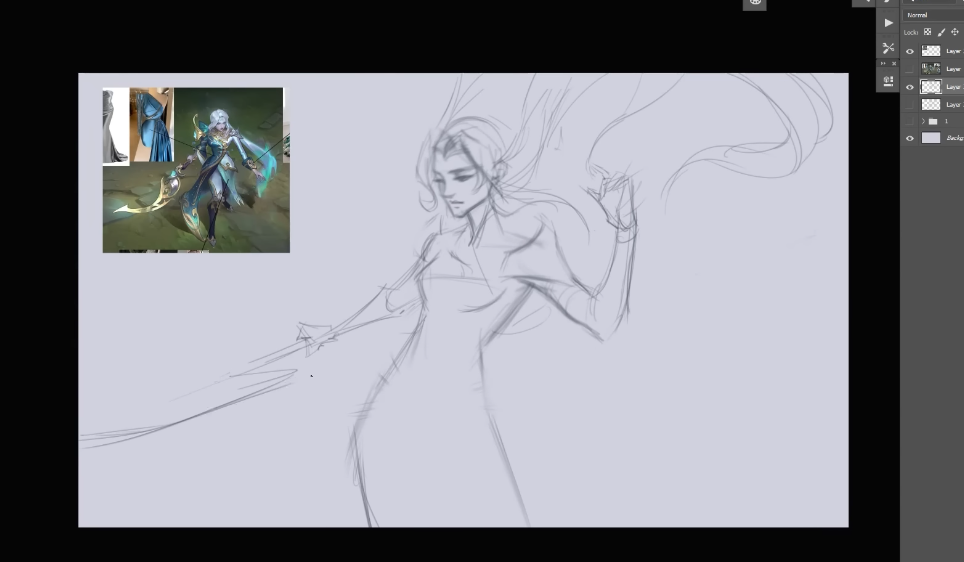Screen dimensions: 964x562
Task: Click the round icon above the canvas
Action: (x=755, y=3)
